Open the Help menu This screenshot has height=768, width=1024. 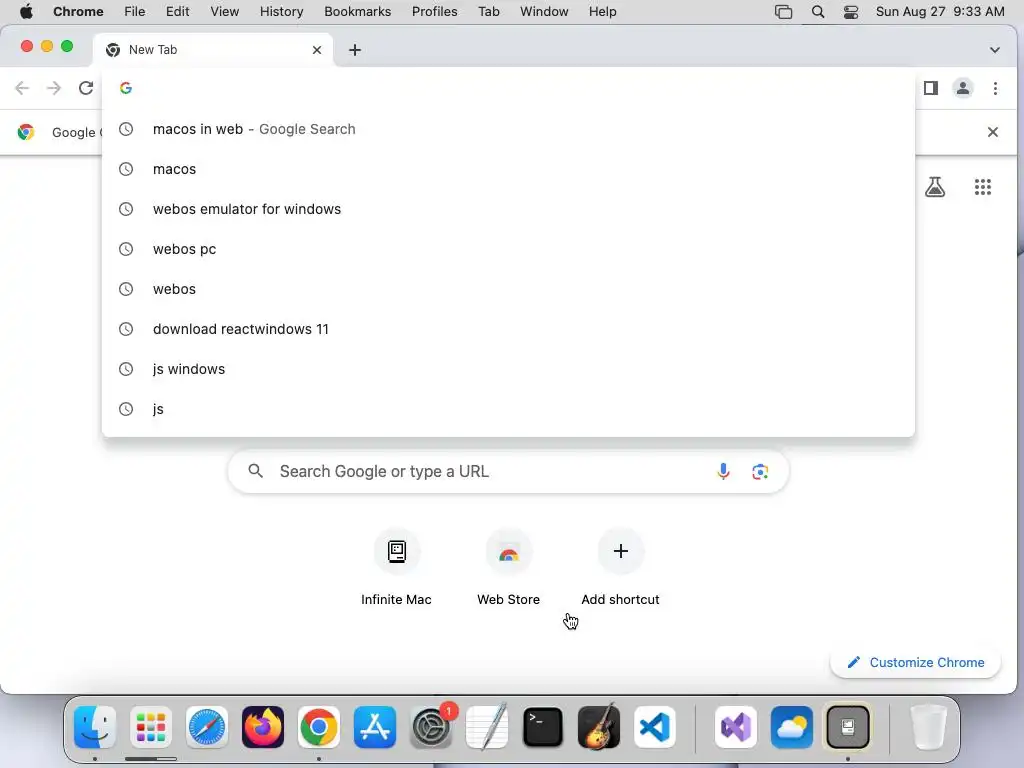point(602,12)
